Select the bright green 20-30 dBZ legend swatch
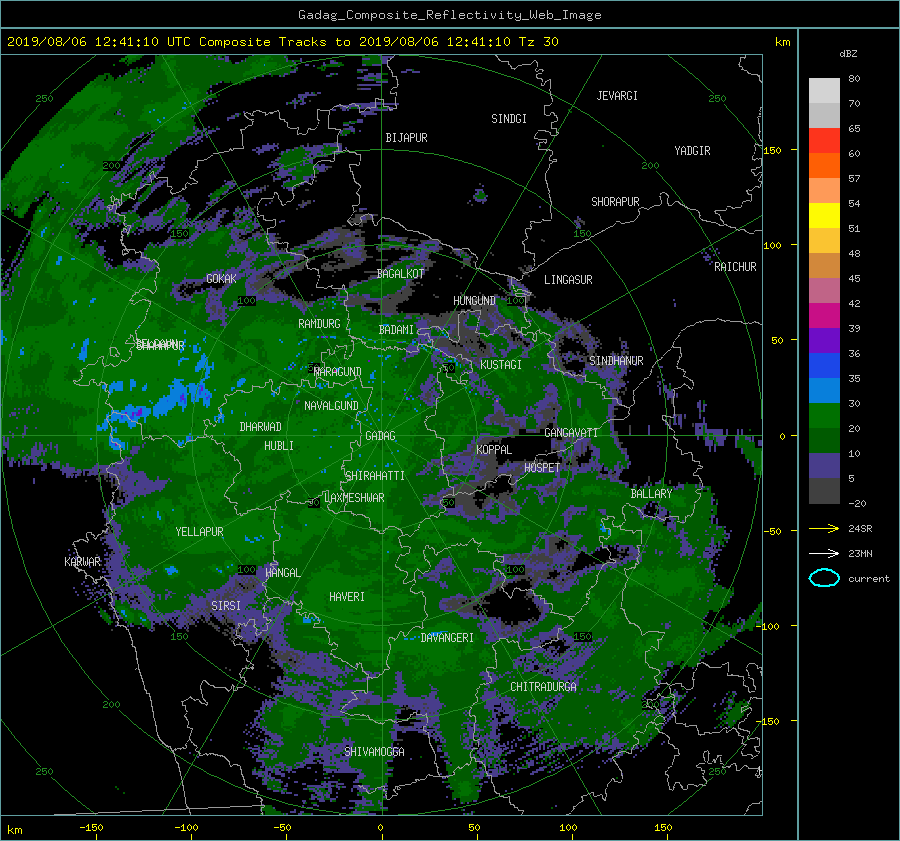Screen dimensions: 900x841 (x=824, y=415)
